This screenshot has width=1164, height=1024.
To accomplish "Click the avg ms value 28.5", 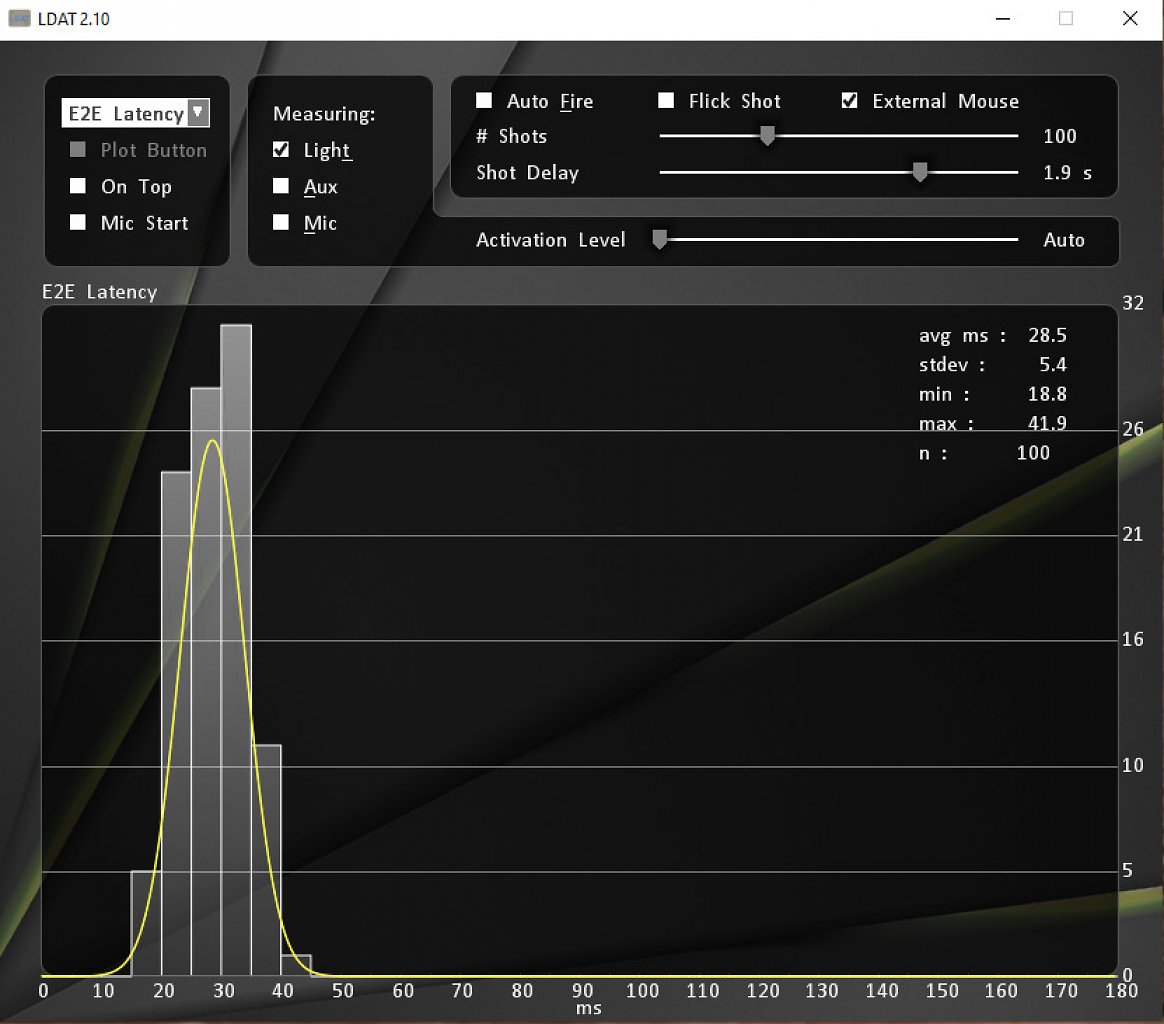I will tap(1047, 336).
